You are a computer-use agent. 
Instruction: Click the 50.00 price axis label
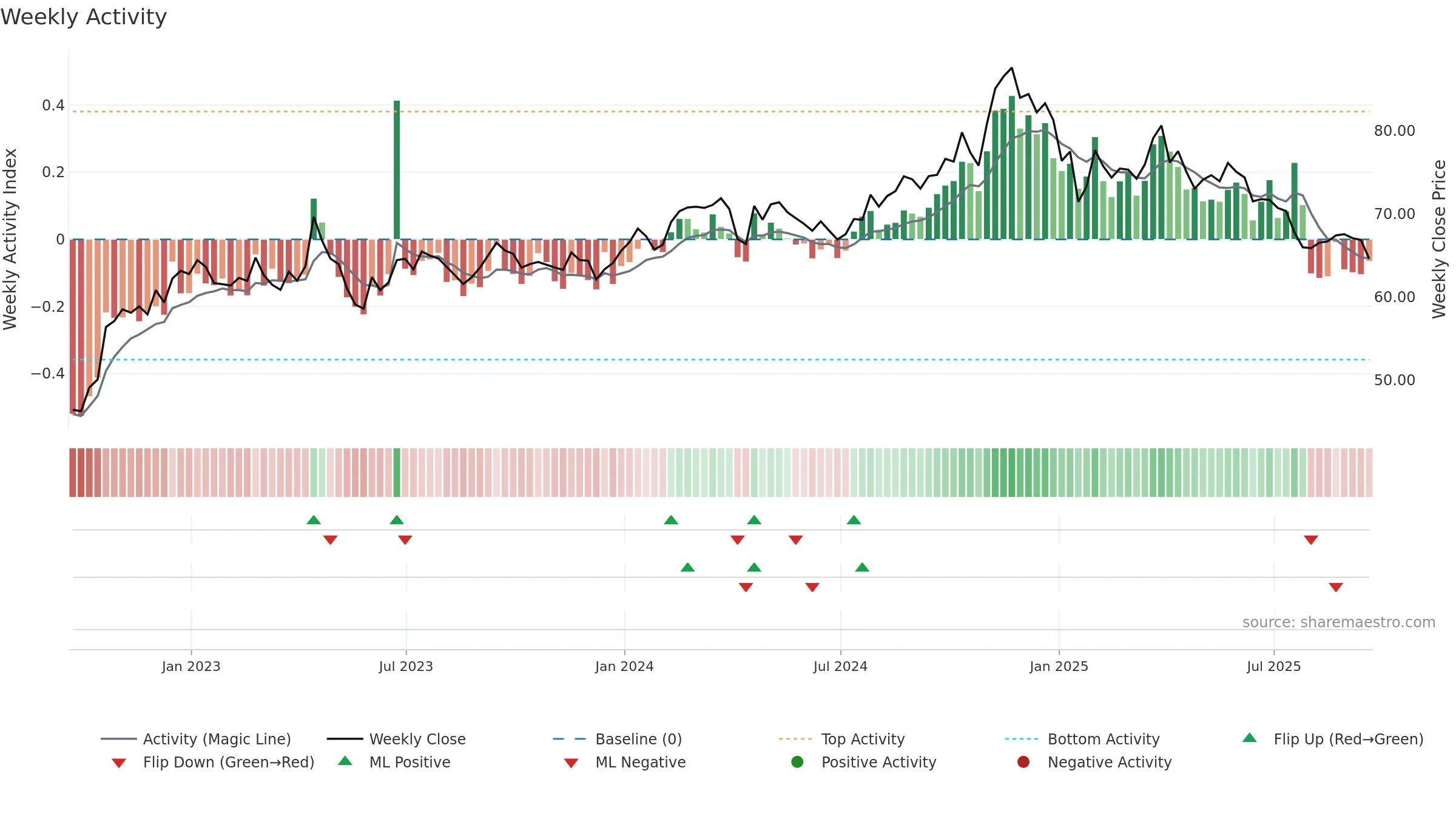point(1395,380)
